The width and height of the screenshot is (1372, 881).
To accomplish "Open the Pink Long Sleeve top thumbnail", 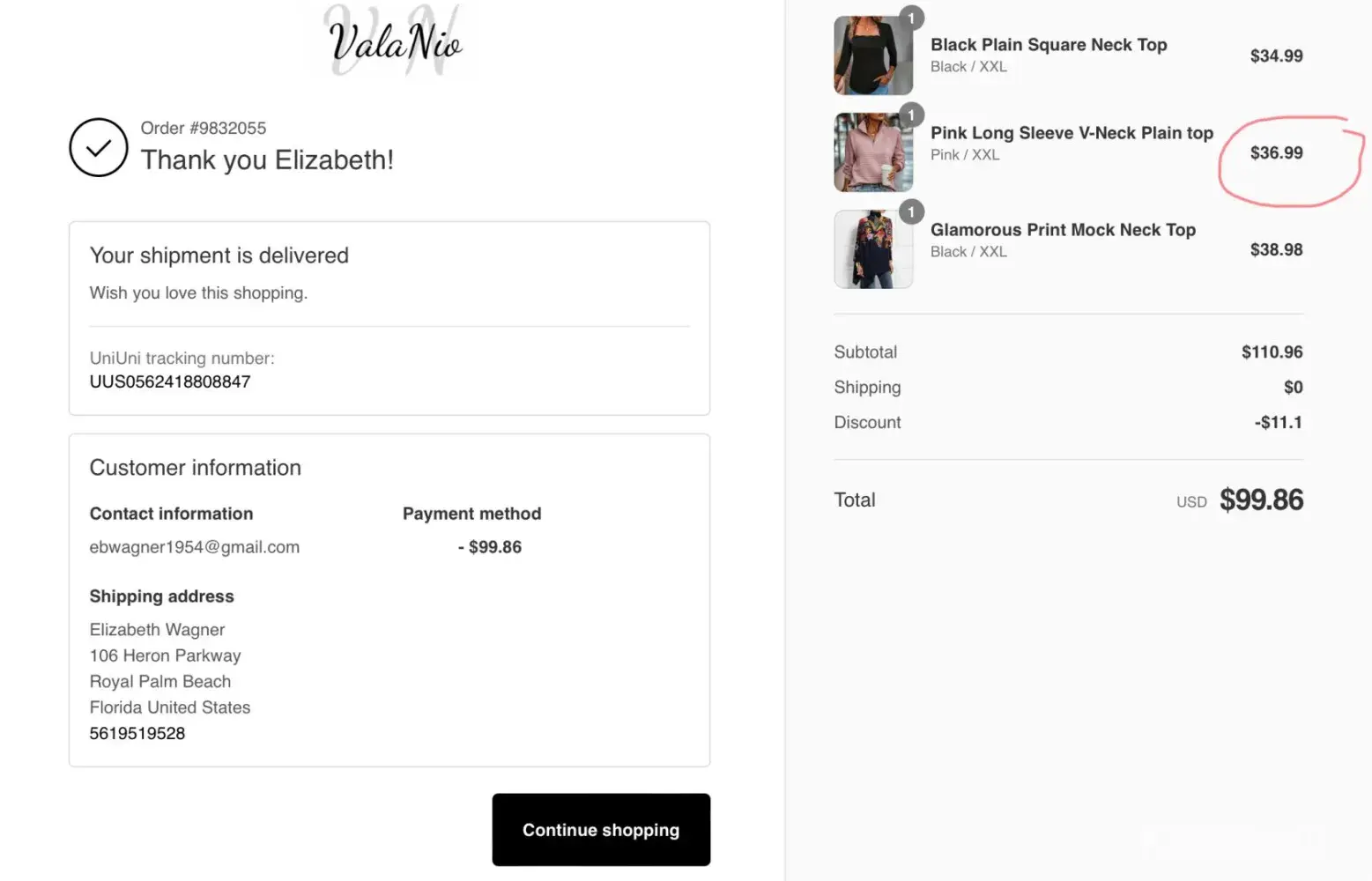I will click(x=872, y=153).
